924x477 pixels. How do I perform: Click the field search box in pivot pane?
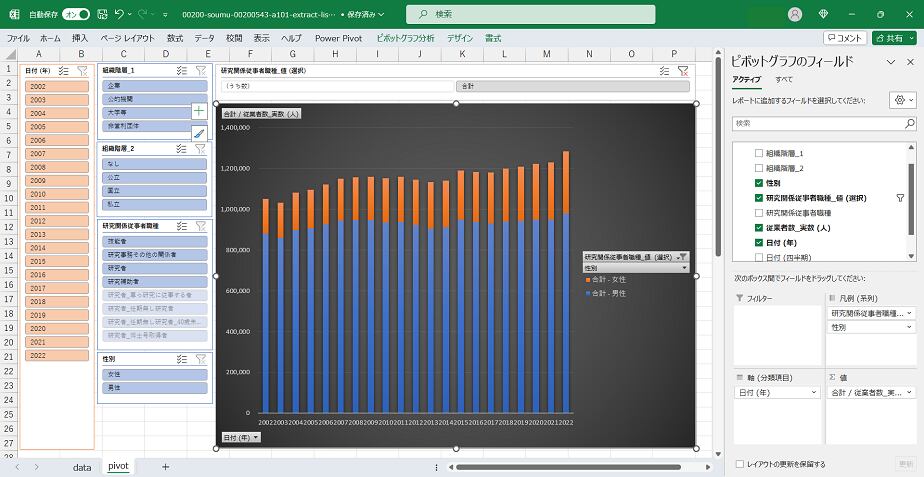(x=822, y=123)
